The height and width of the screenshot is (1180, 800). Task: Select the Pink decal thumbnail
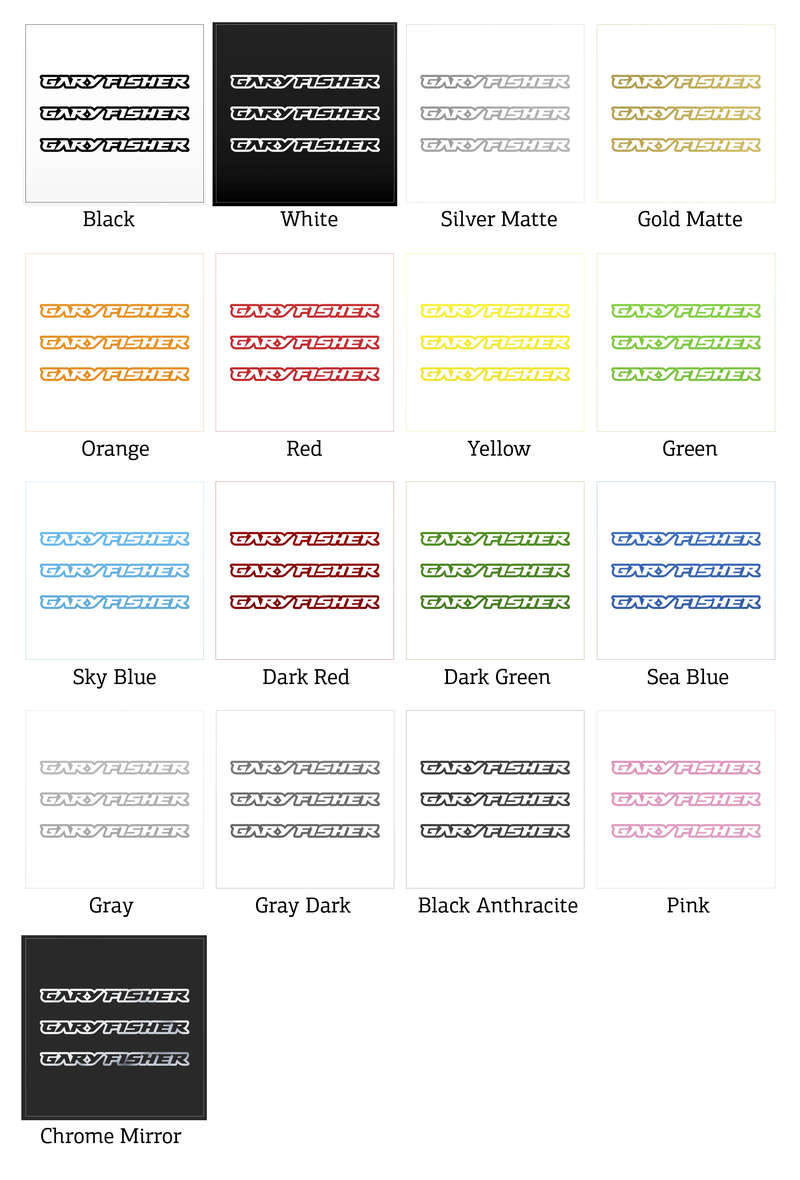[686, 799]
